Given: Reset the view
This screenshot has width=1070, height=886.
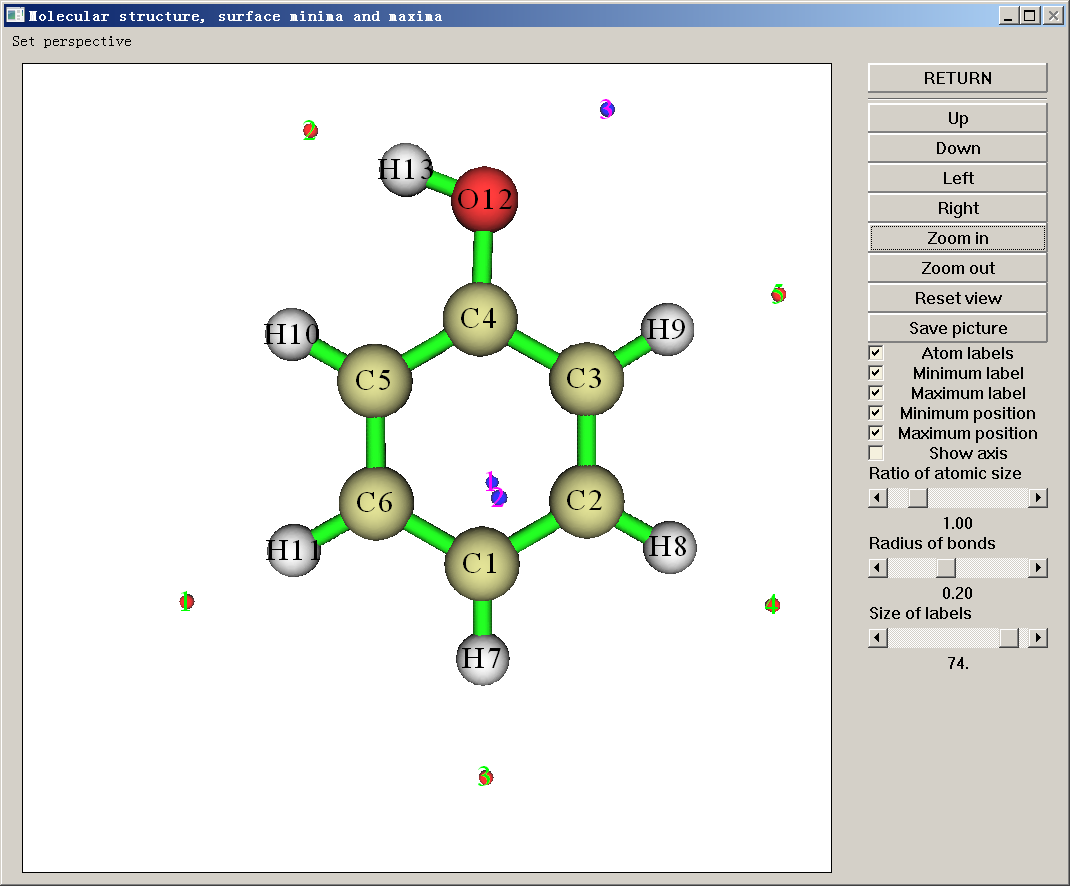Looking at the screenshot, I should point(957,298).
